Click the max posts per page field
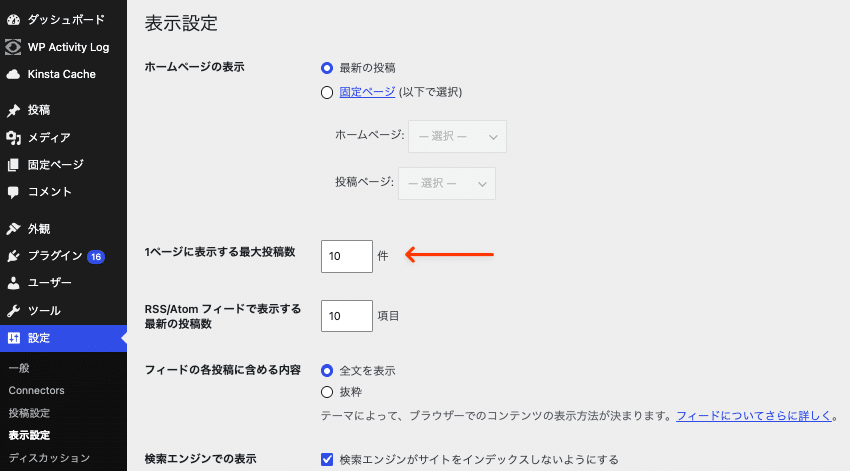 point(347,256)
